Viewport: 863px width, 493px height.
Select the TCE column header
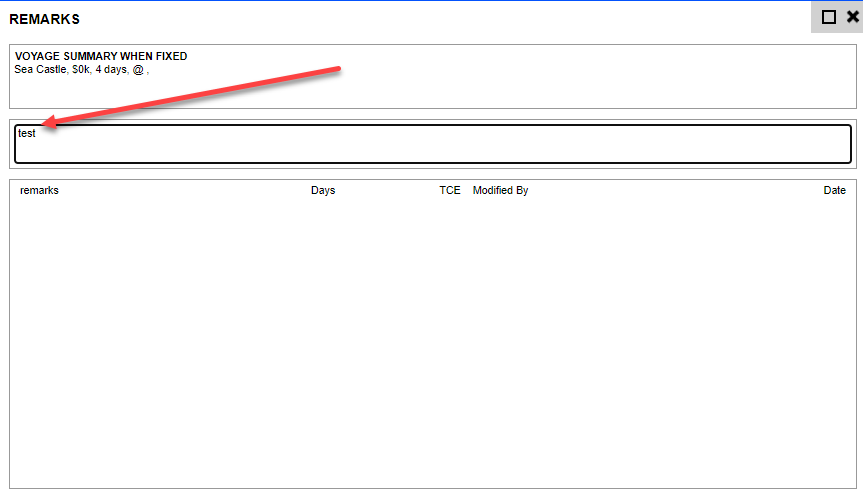(x=450, y=191)
